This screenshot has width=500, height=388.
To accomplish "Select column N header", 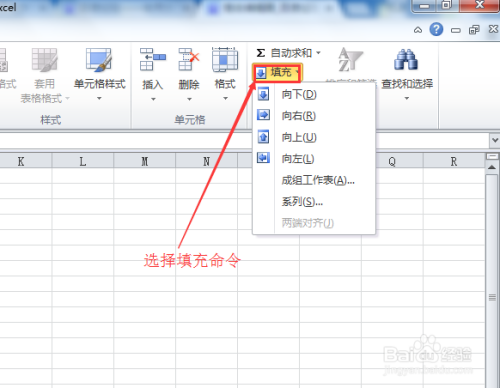I will 207,161.
